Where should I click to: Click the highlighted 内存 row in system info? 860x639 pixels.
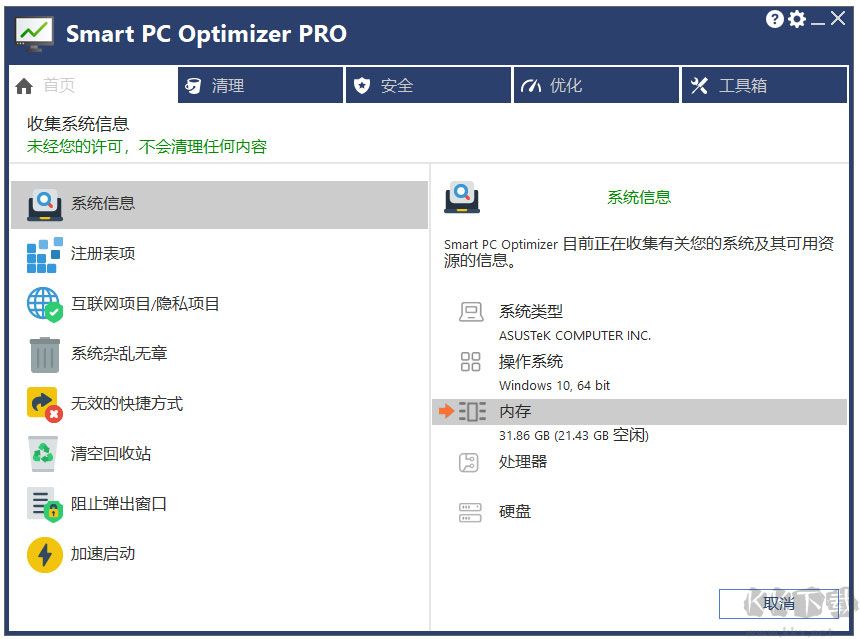[640, 411]
